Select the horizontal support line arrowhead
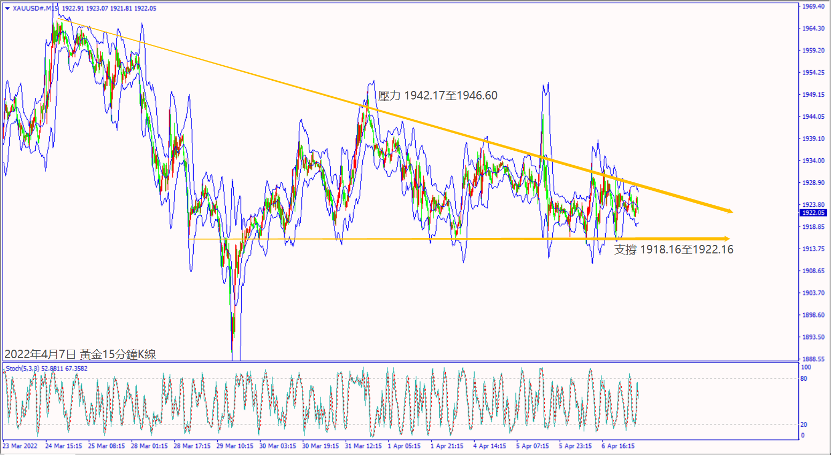This screenshot has width=832, height=456. click(725, 238)
